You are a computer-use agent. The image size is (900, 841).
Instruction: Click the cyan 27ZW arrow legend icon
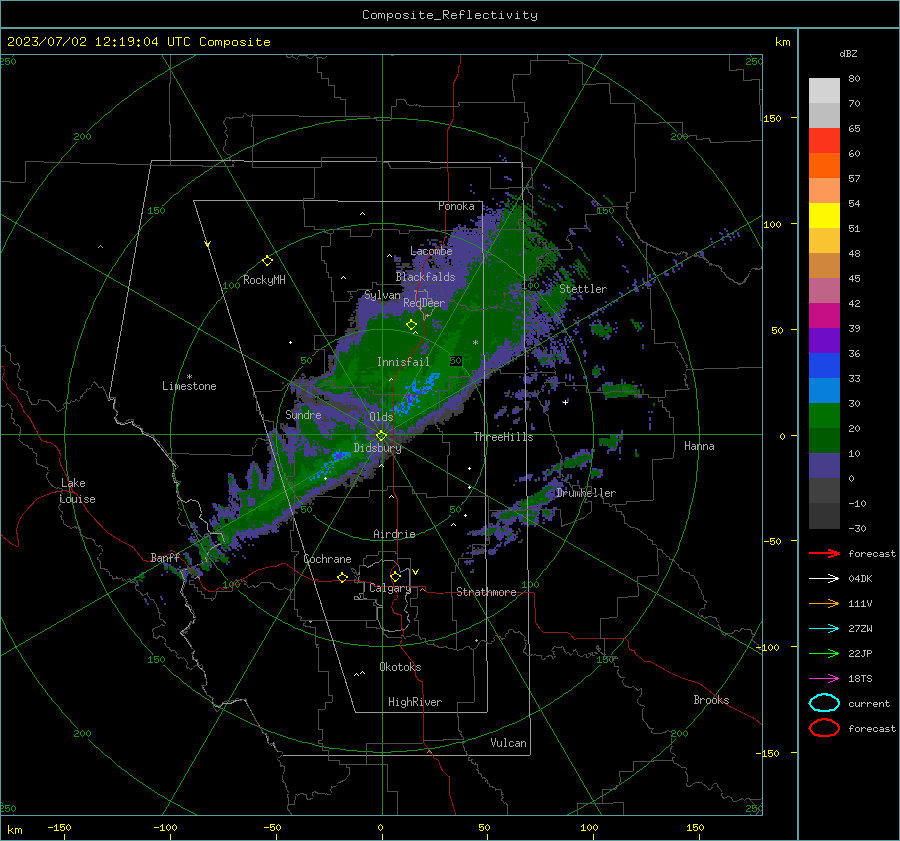coord(824,629)
